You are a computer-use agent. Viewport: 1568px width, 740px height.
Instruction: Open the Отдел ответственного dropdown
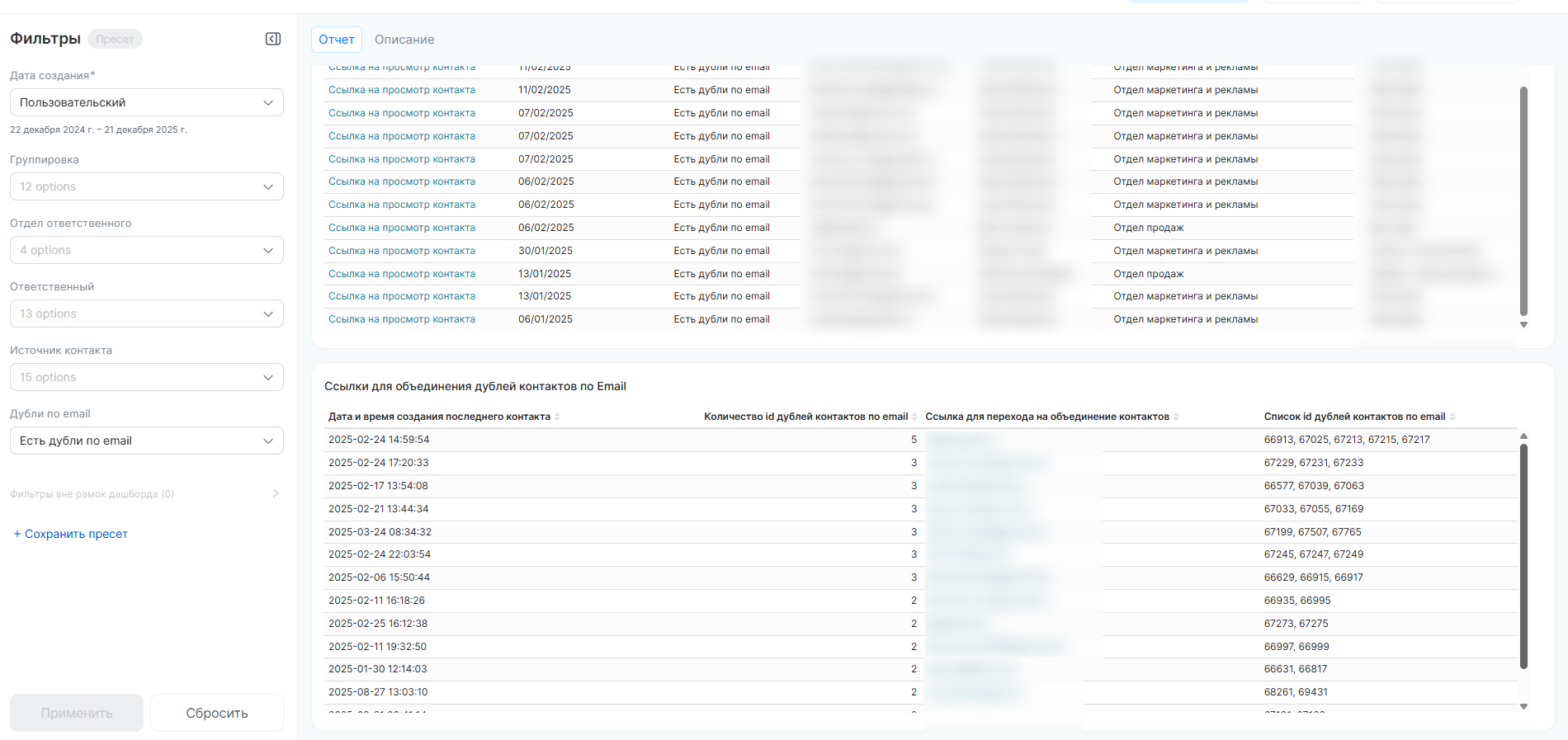[147, 250]
